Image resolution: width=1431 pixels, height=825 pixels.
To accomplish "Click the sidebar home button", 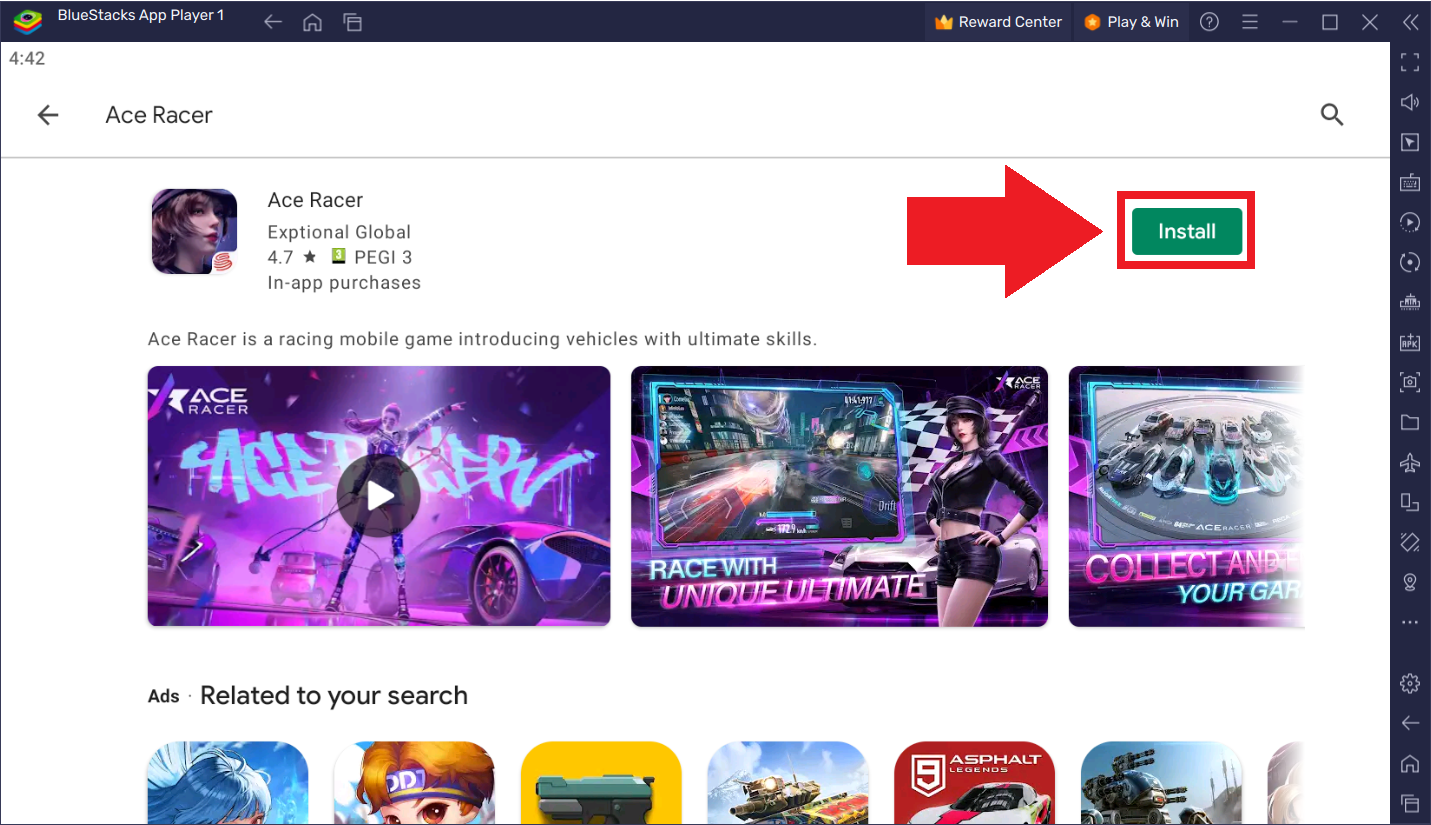I will (1410, 763).
